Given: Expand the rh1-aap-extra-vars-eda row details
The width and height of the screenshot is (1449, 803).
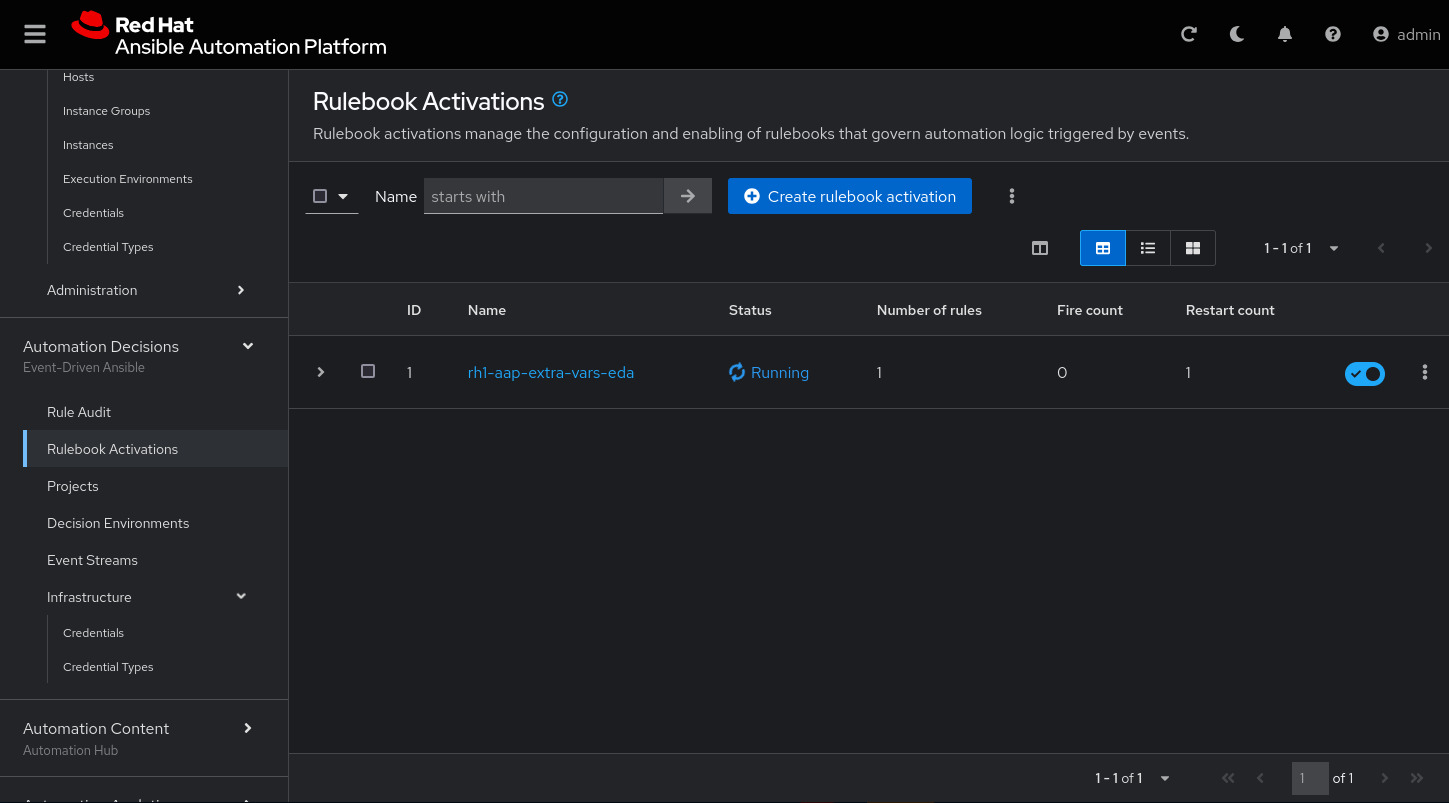Looking at the screenshot, I should click(321, 372).
